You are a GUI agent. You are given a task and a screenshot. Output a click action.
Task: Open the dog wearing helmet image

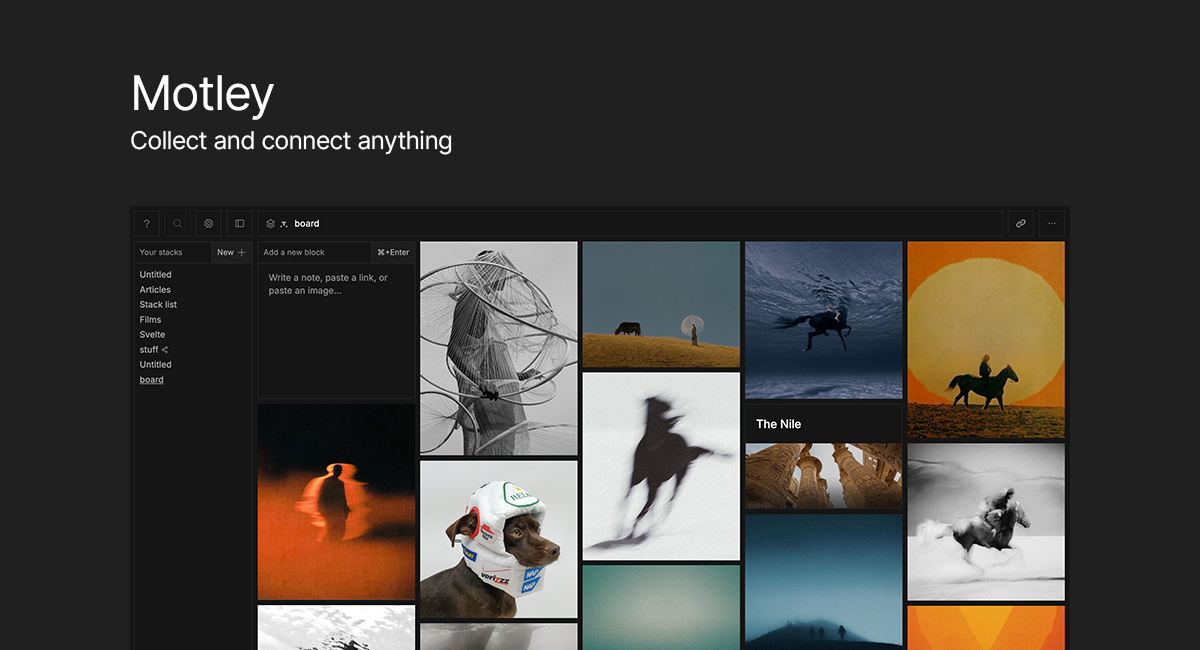point(498,539)
